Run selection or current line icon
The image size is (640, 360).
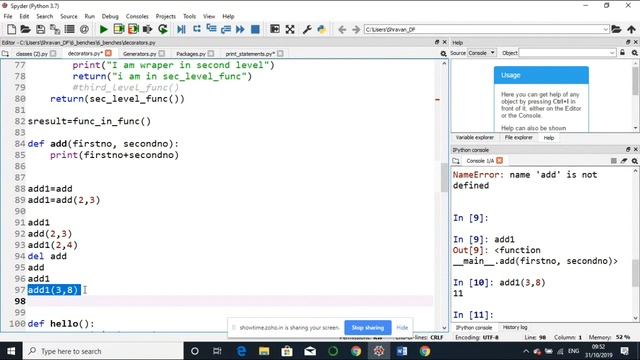click(147, 29)
